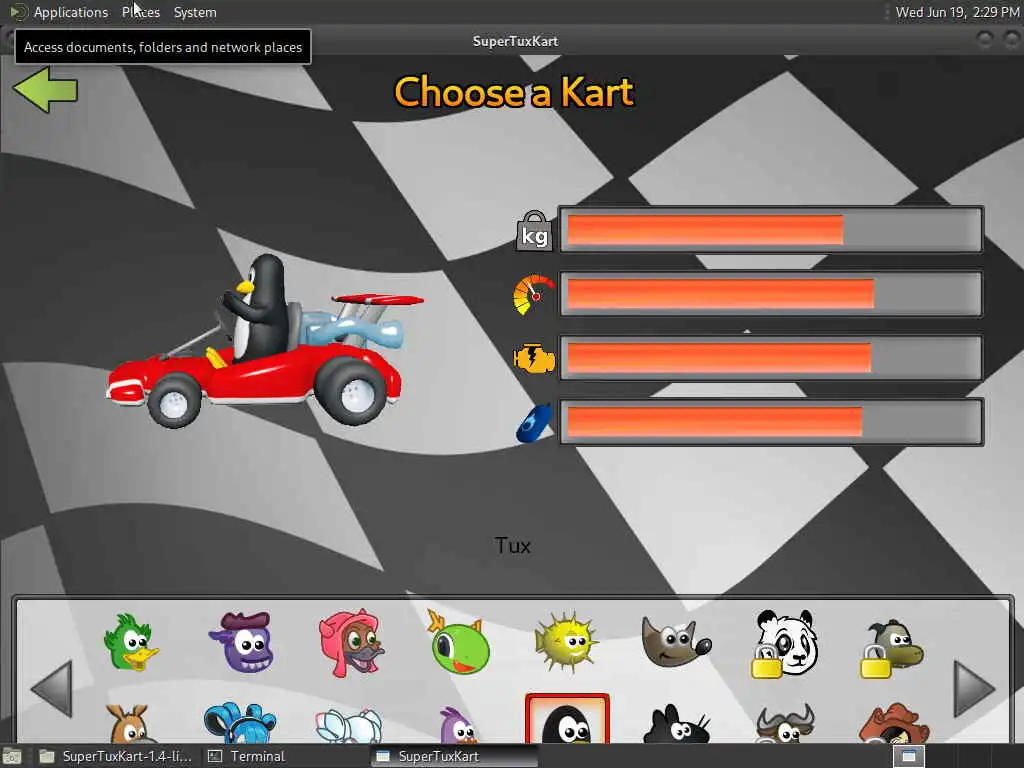Open the Applications menu
The image size is (1024, 768).
71,12
